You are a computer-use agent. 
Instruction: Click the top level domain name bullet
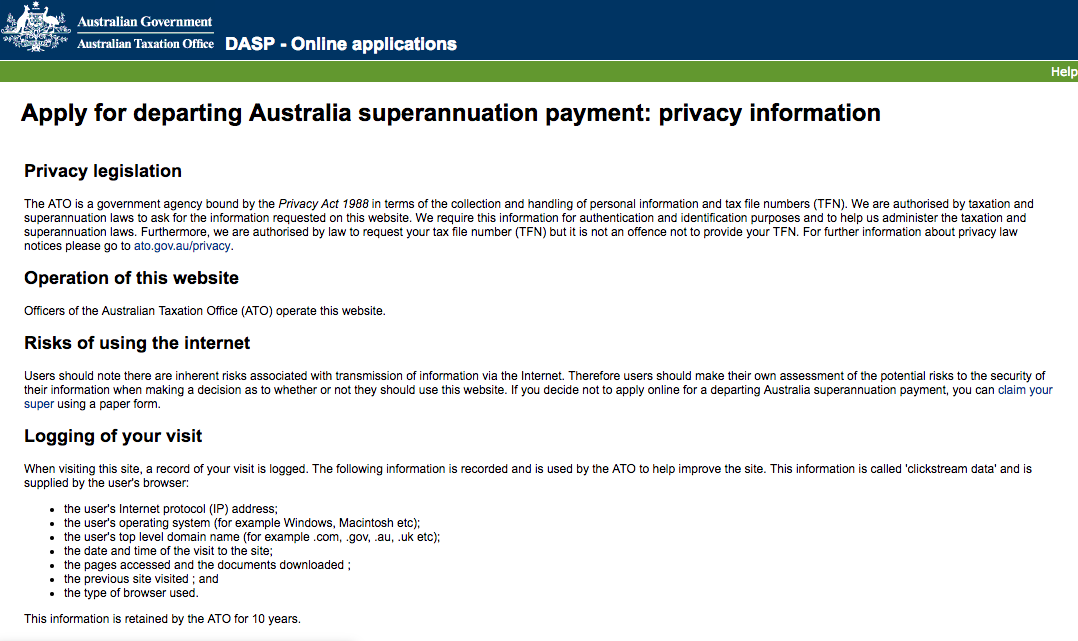coord(252,537)
